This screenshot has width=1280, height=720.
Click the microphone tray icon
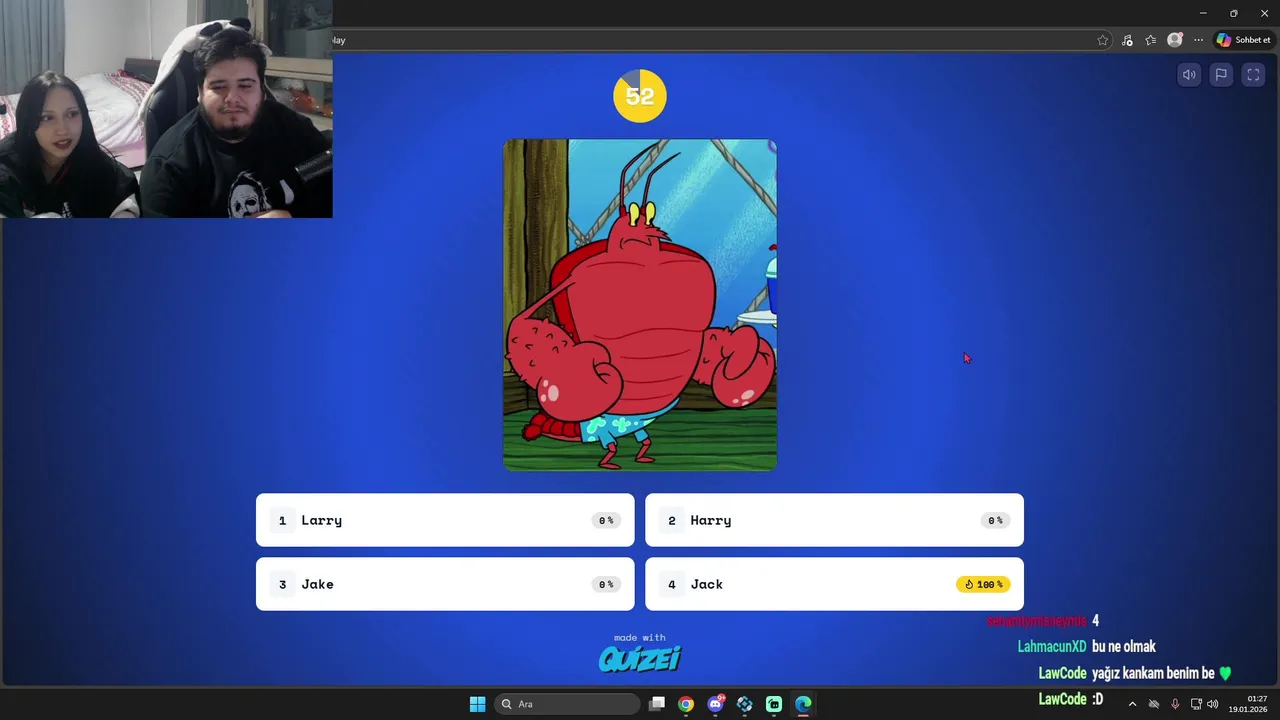pyautogui.click(x=1175, y=704)
